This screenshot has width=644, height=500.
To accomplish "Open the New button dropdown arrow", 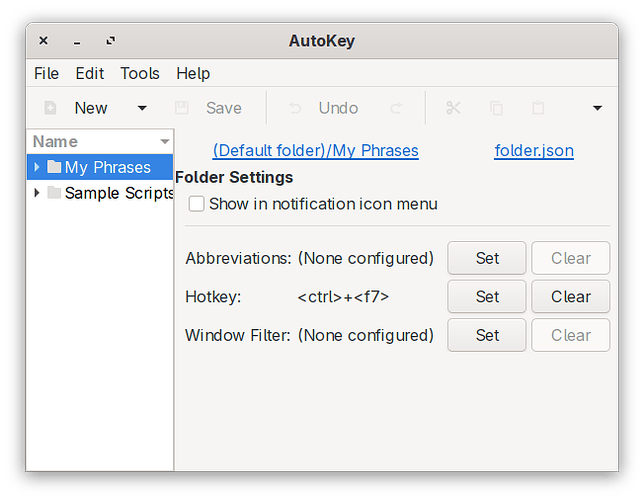I will click(x=142, y=108).
